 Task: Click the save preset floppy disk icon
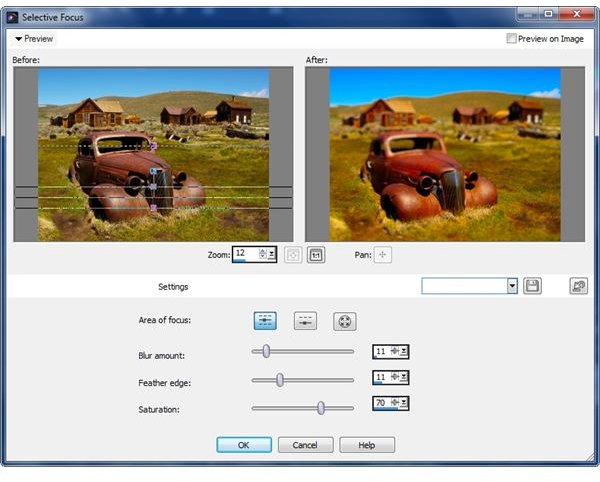(532, 286)
